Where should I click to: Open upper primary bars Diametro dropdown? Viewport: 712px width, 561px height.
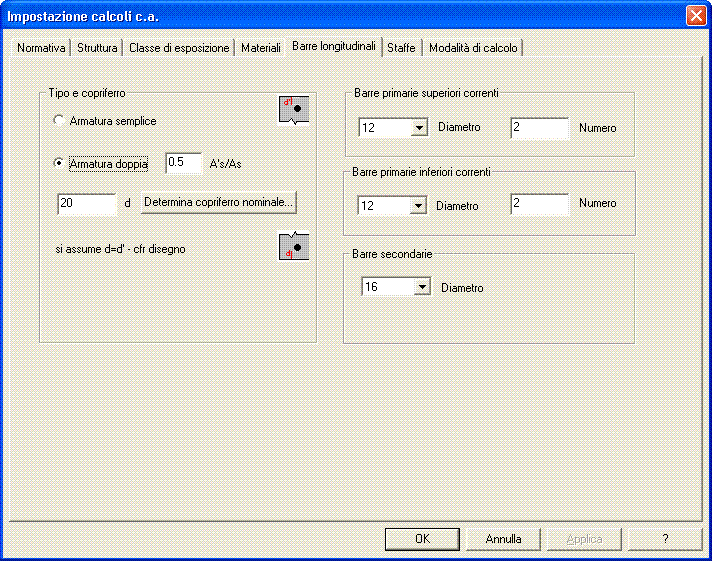(x=419, y=128)
